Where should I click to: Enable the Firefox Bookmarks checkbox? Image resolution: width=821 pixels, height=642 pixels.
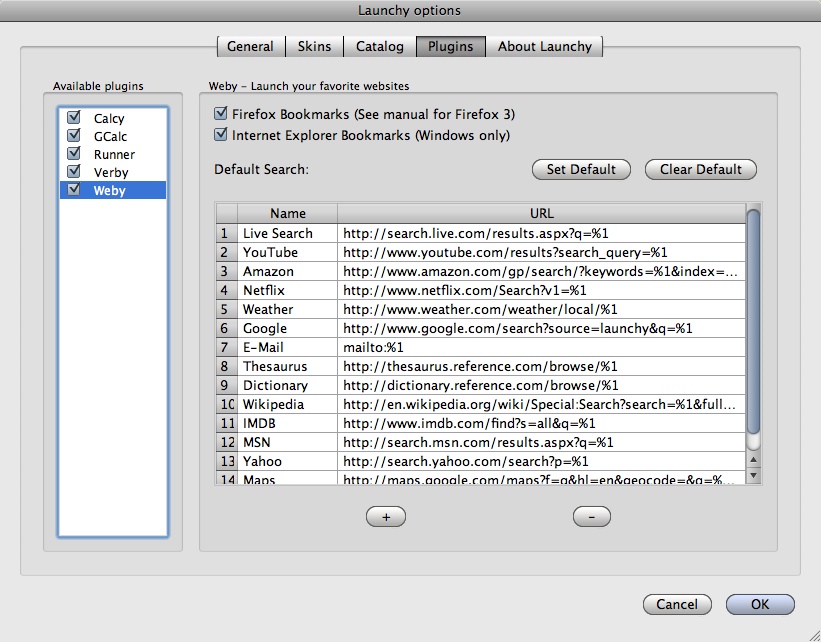click(221, 114)
